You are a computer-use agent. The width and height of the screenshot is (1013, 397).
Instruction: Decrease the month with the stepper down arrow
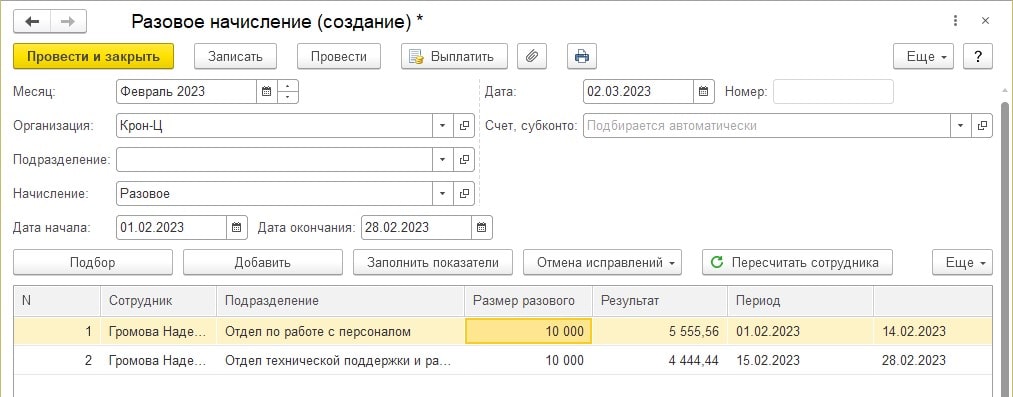(287, 97)
